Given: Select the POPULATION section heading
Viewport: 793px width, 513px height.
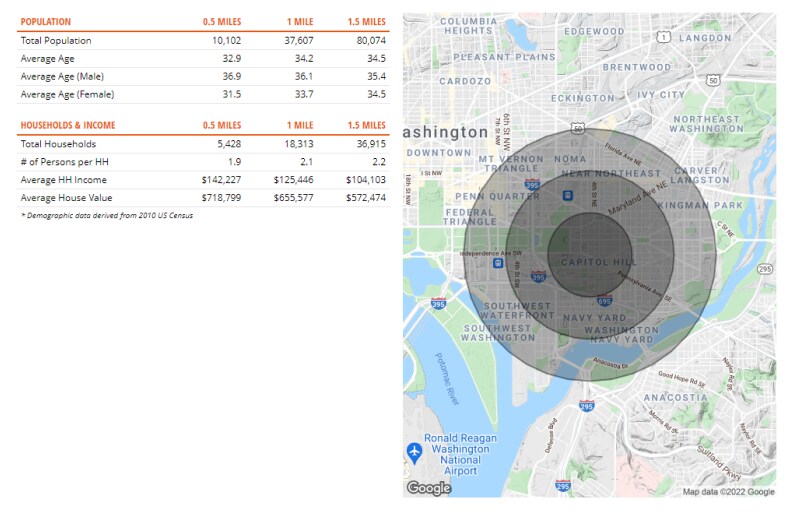Looking at the screenshot, I should pos(45,22).
